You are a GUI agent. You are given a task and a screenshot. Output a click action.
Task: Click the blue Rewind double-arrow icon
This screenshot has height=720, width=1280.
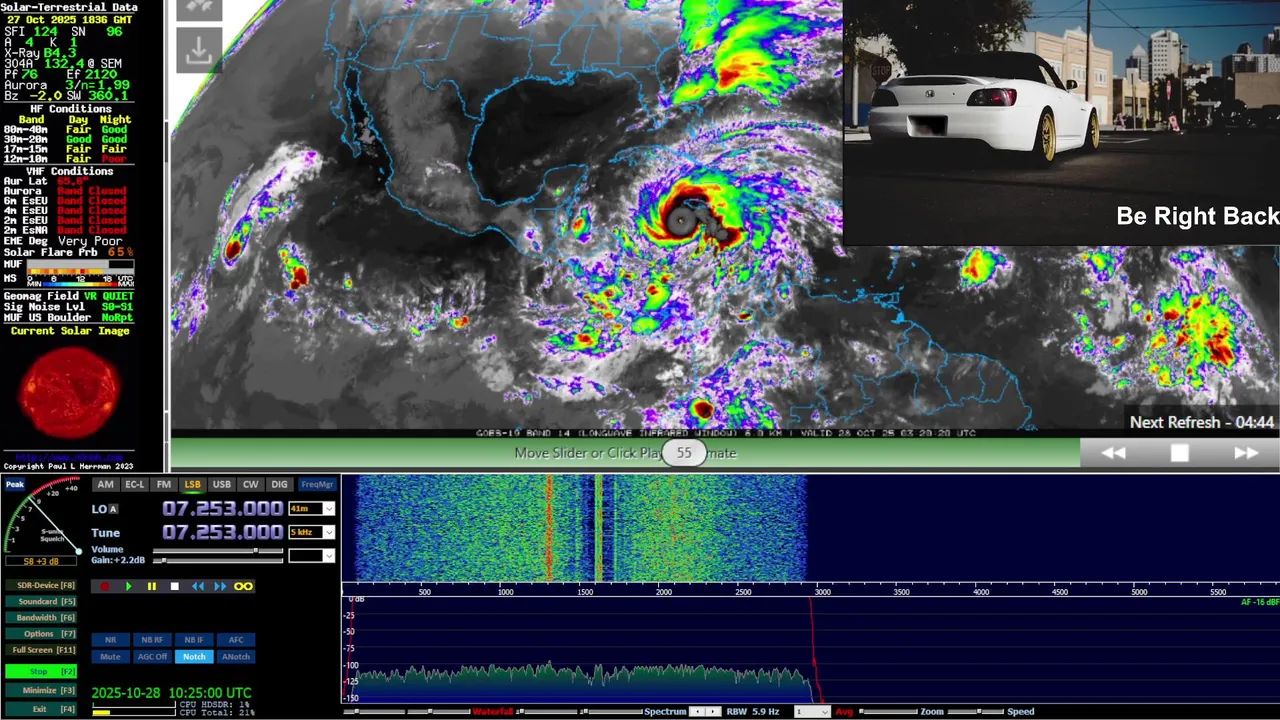198,587
